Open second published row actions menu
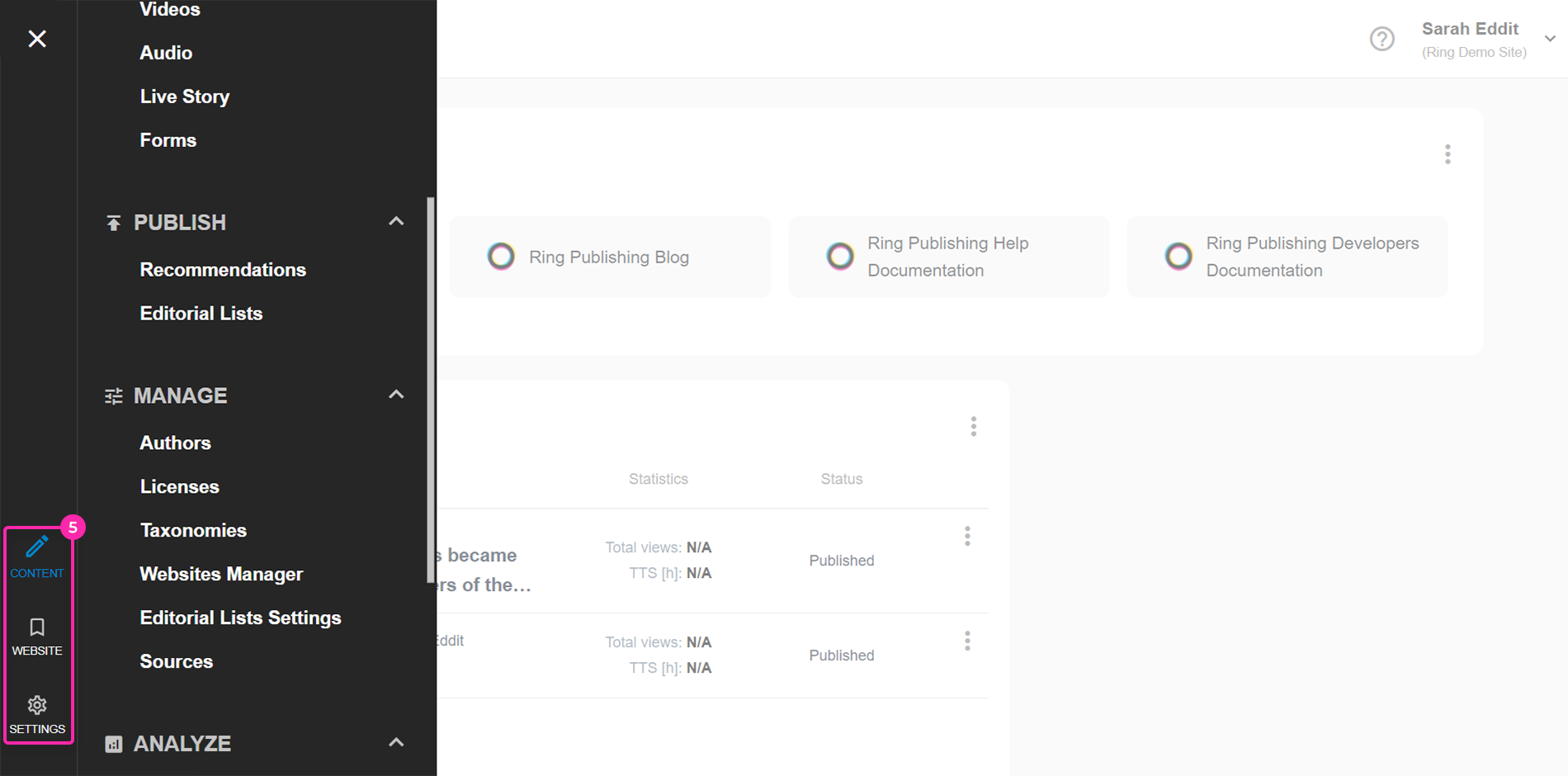Viewport: 1568px width, 776px height. pyautogui.click(x=967, y=641)
